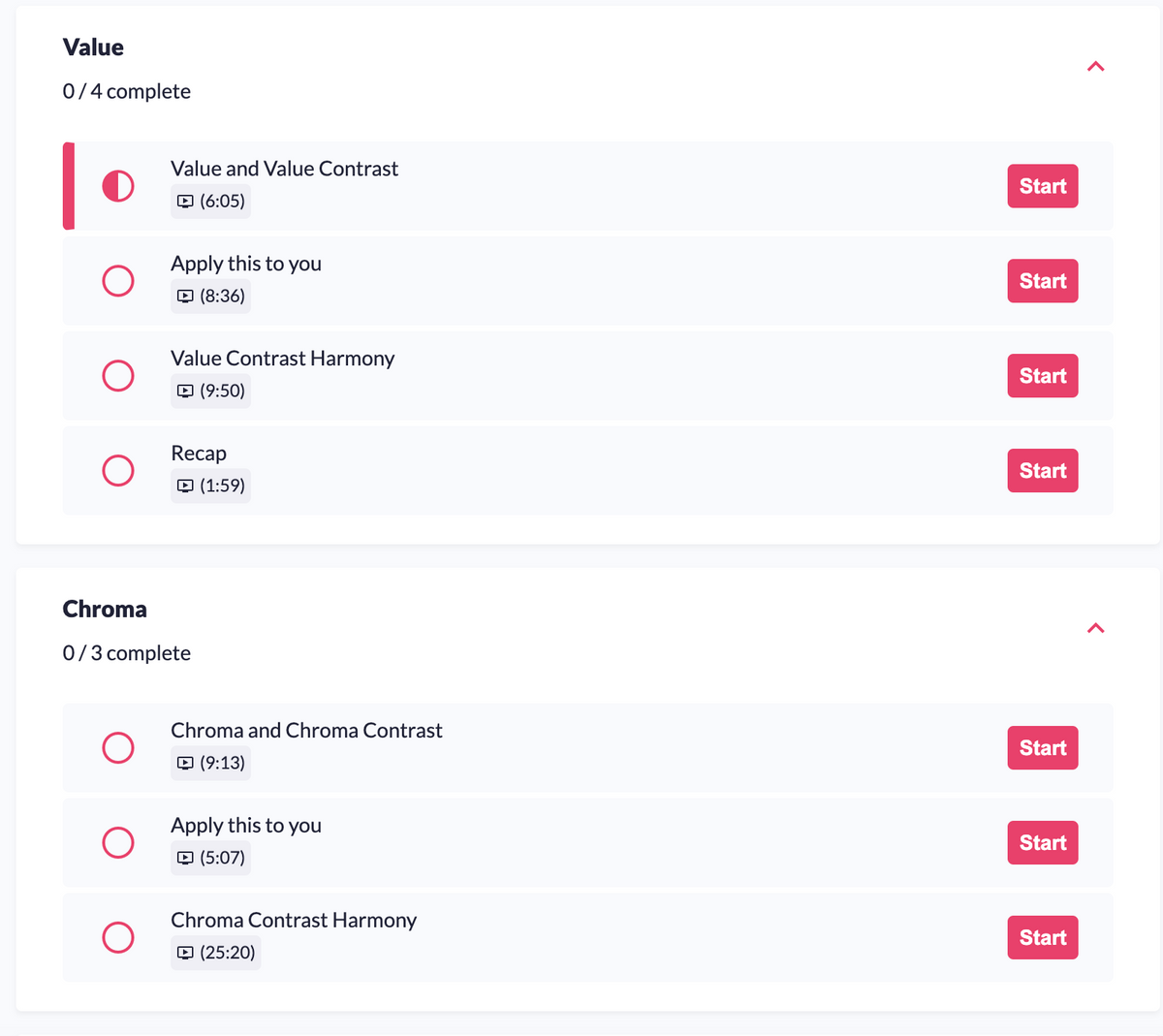Open the Value Contrast Harmony lesson title

[x=283, y=359]
